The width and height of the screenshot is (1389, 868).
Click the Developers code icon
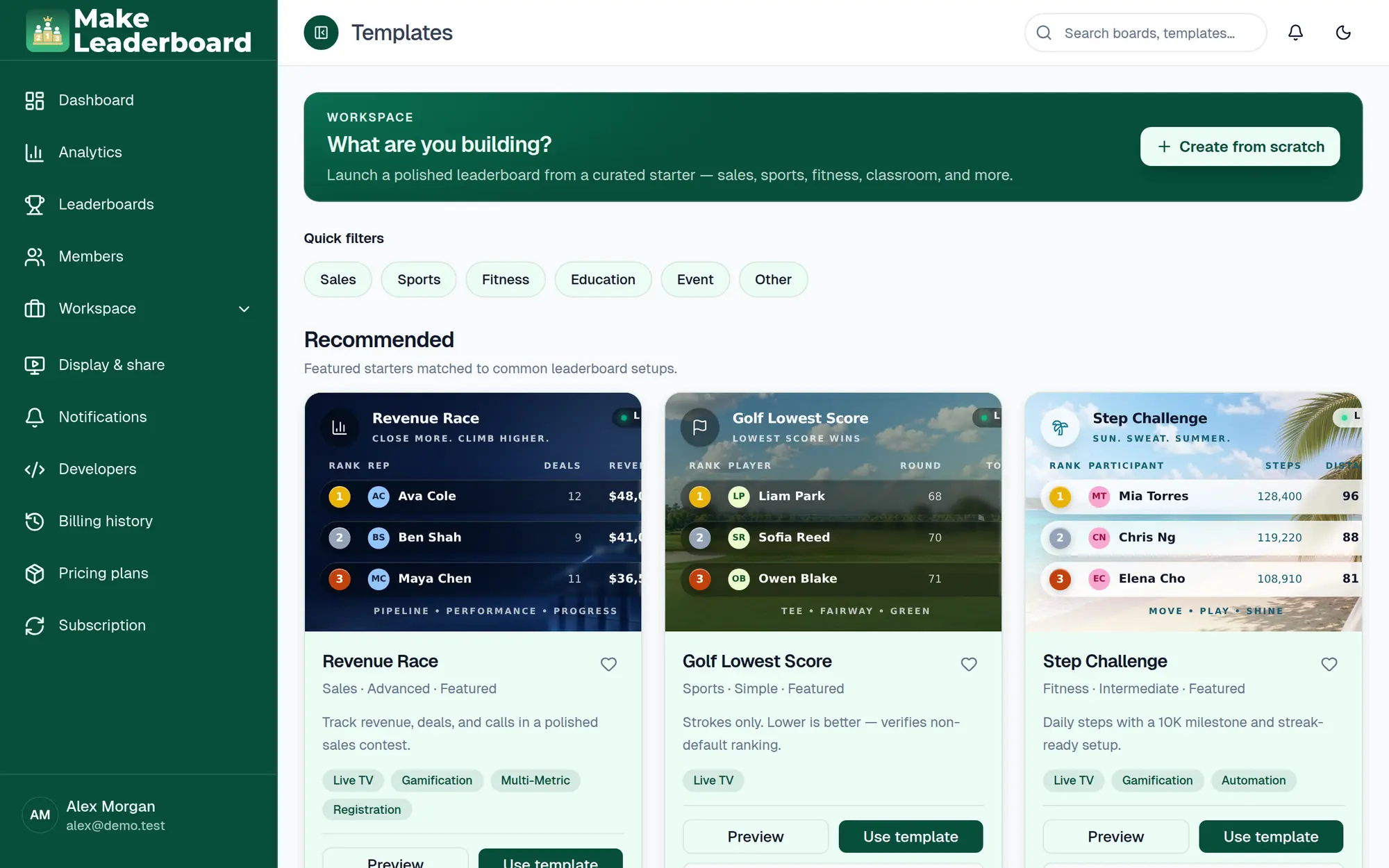click(35, 469)
